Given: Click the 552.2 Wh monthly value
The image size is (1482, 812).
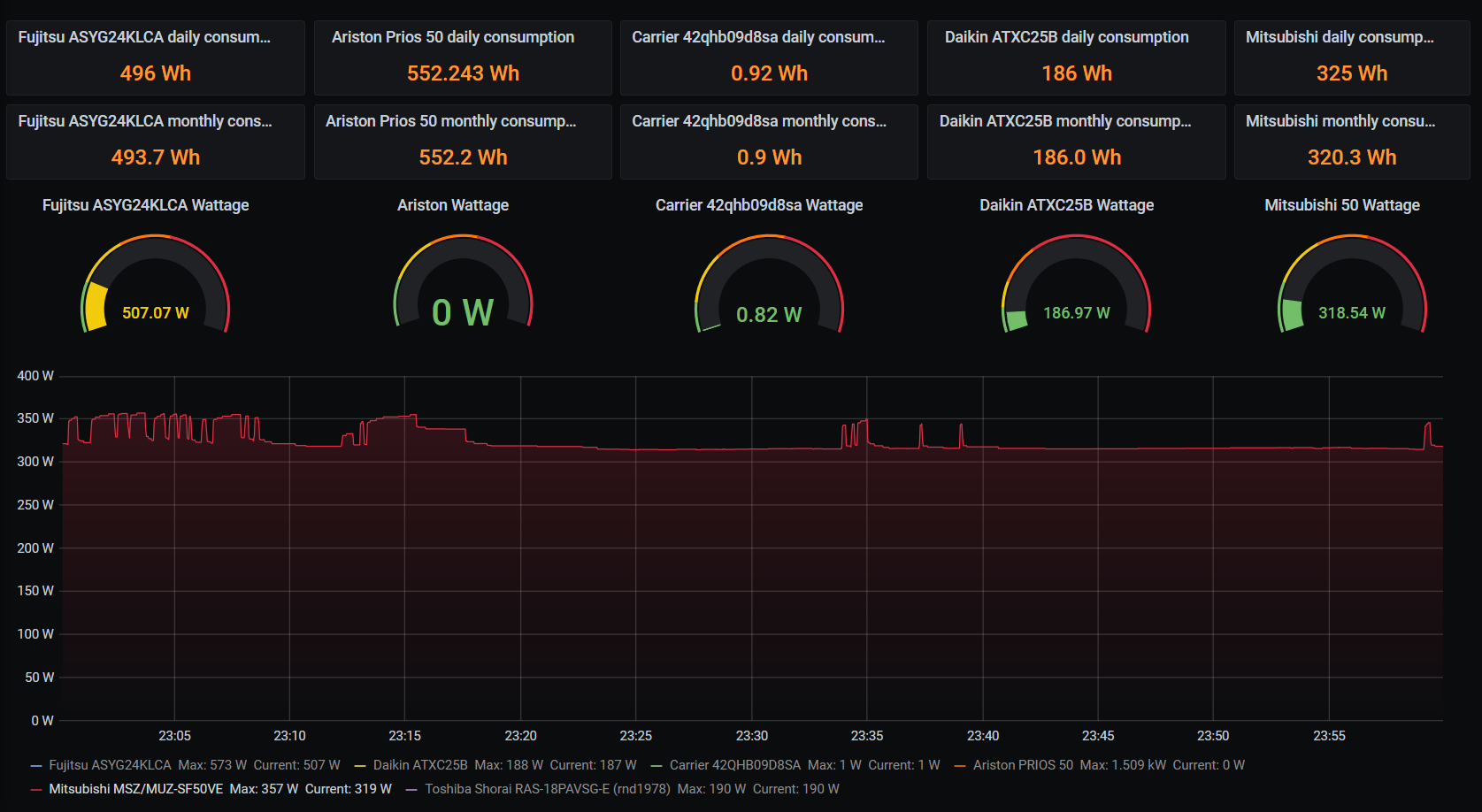Looking at the screenshot, I should click(x=463, y=157).
